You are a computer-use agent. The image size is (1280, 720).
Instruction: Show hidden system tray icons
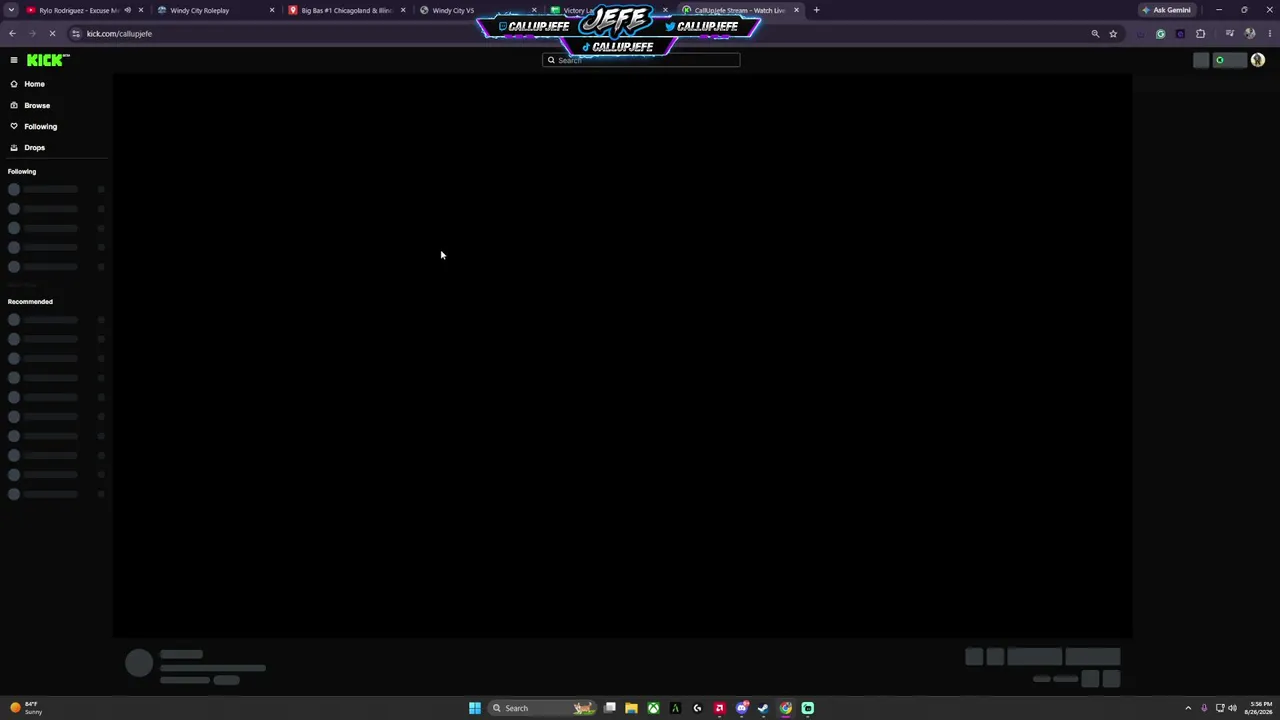tap(1188, 708)
